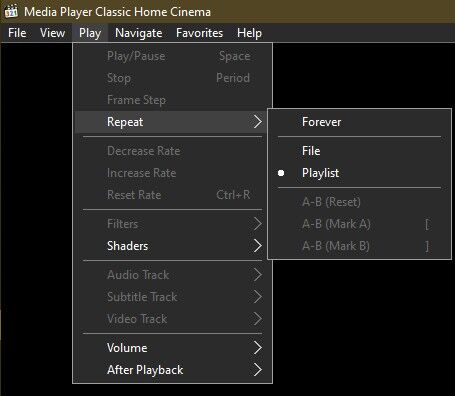Open the Favorites menu
Image resolution: width=455 pixels, height=396 pixels.
click(199, 33)
